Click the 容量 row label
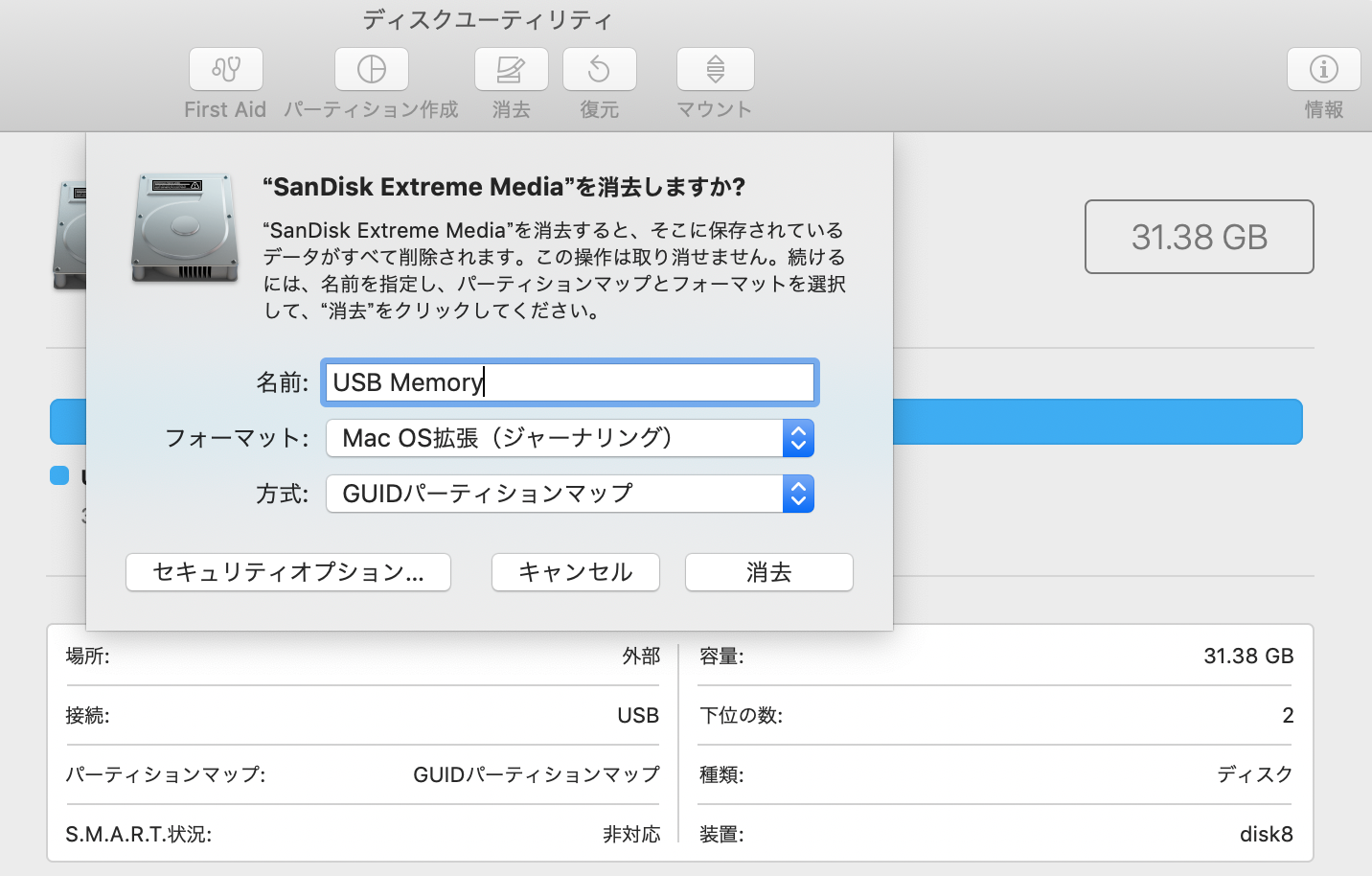This screenshot has height=876, width=1372. (721, 657)
